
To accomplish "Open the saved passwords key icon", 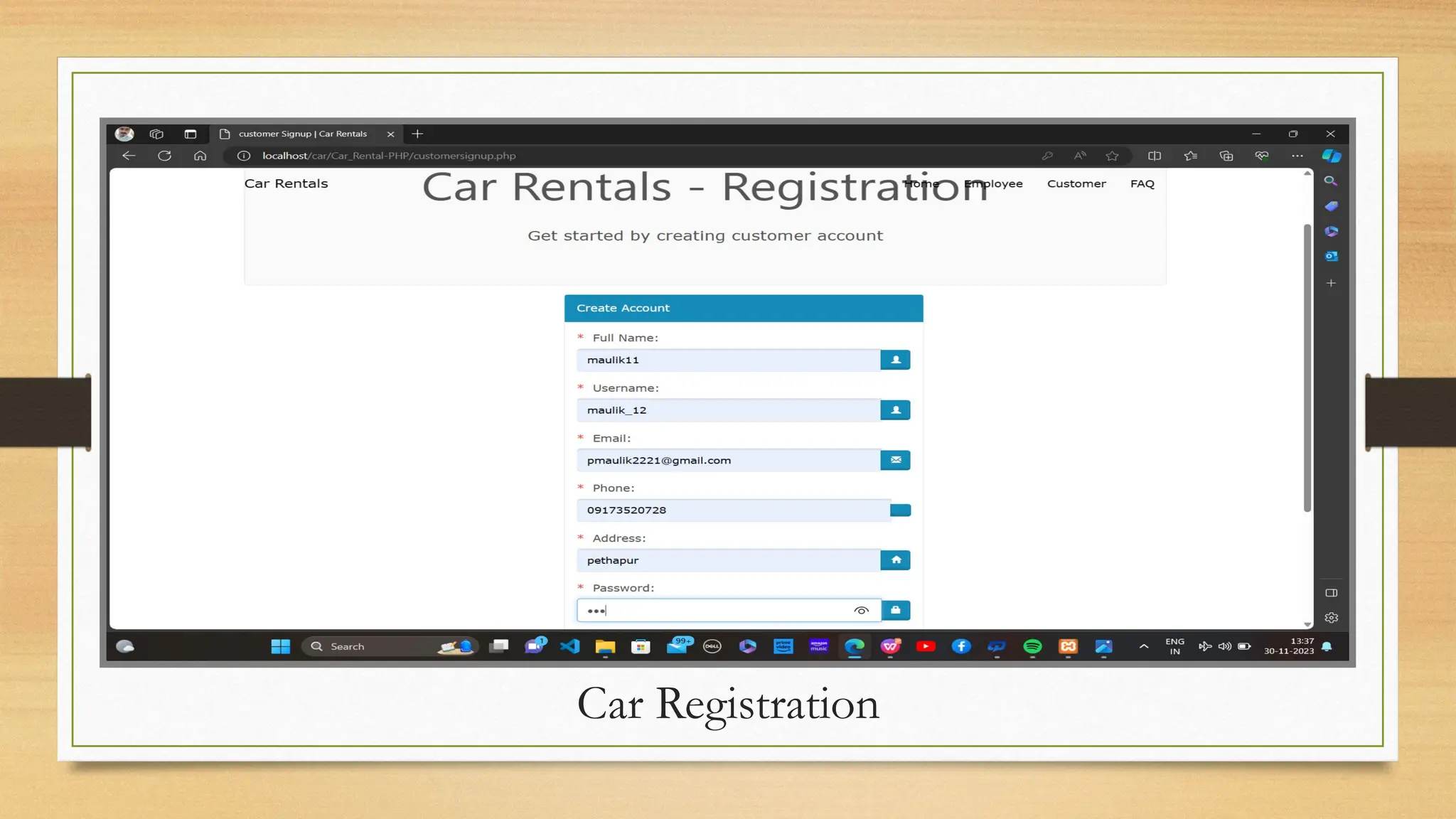I will tap(1047, 156).
